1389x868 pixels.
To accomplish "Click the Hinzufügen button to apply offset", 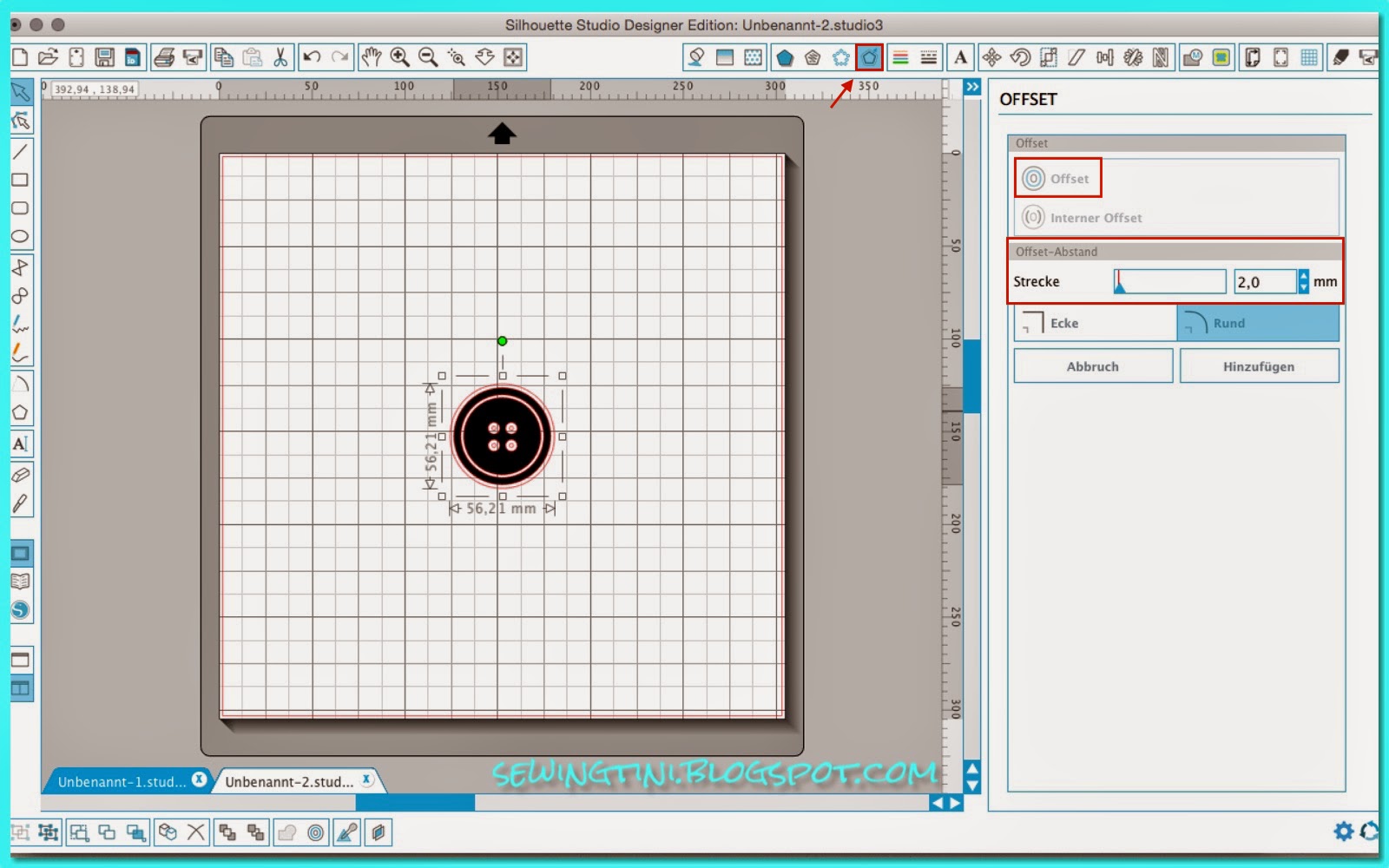I will point(1260,365).
